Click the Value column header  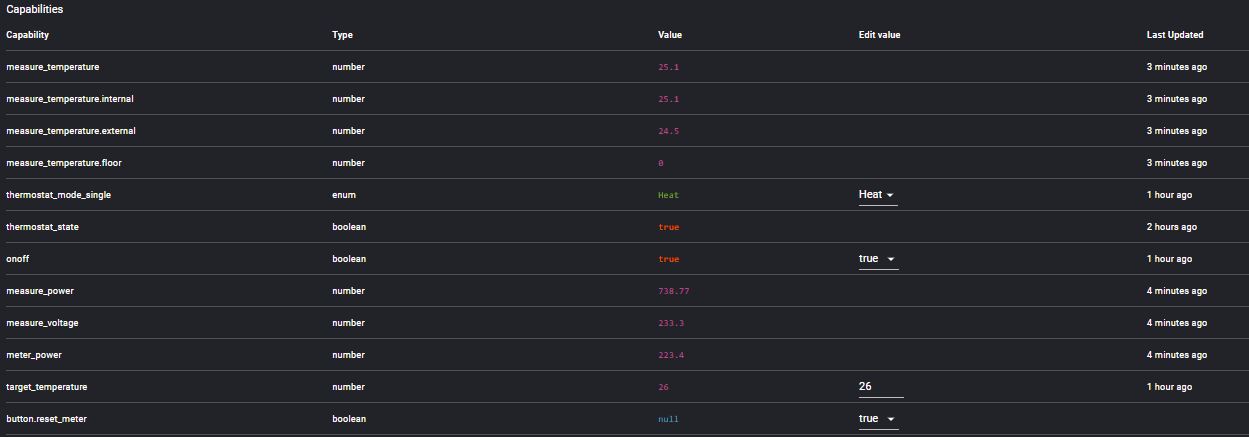click(670, 35)
